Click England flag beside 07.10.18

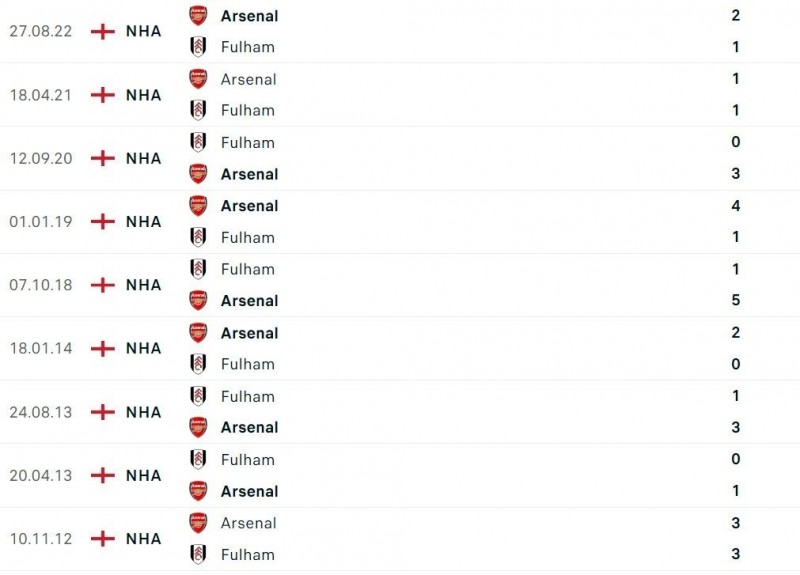click(102, 285)
